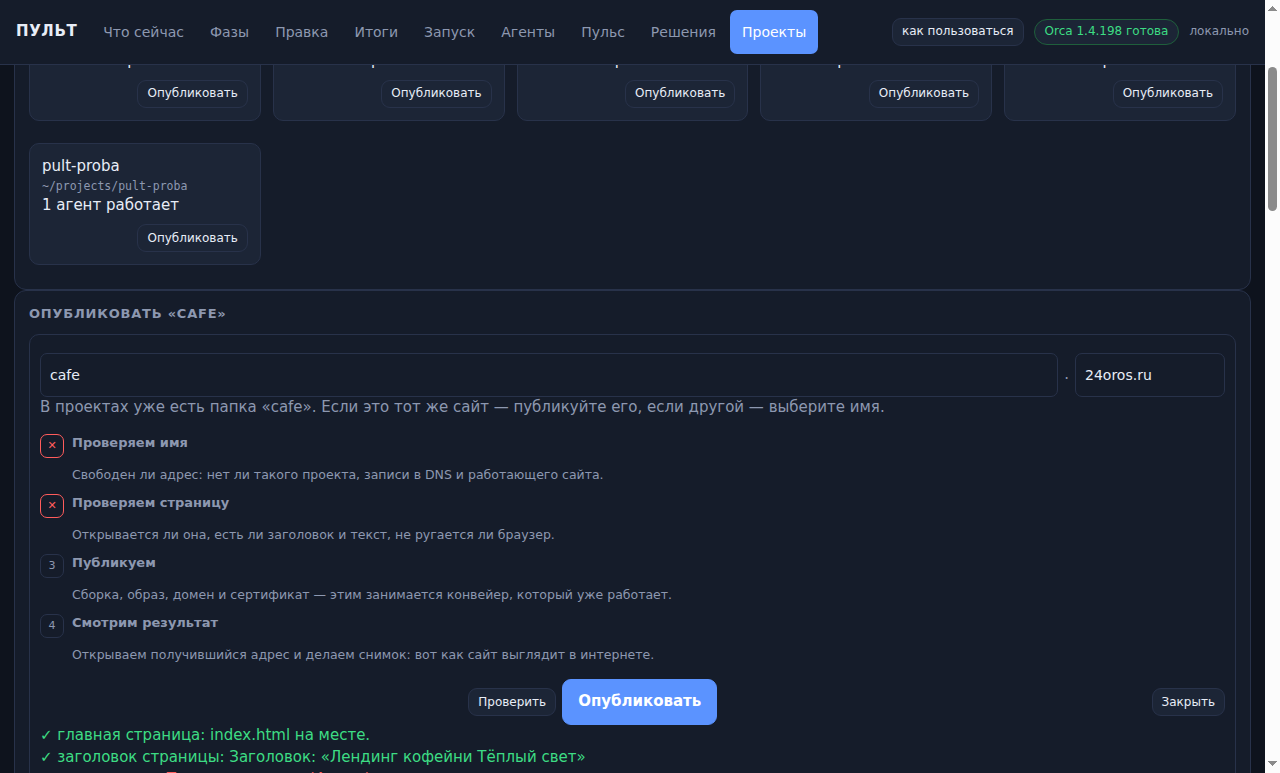Click the vertical page scrollbar
The height and width of the screenshot is (773, 1280).
(1273, 140)
